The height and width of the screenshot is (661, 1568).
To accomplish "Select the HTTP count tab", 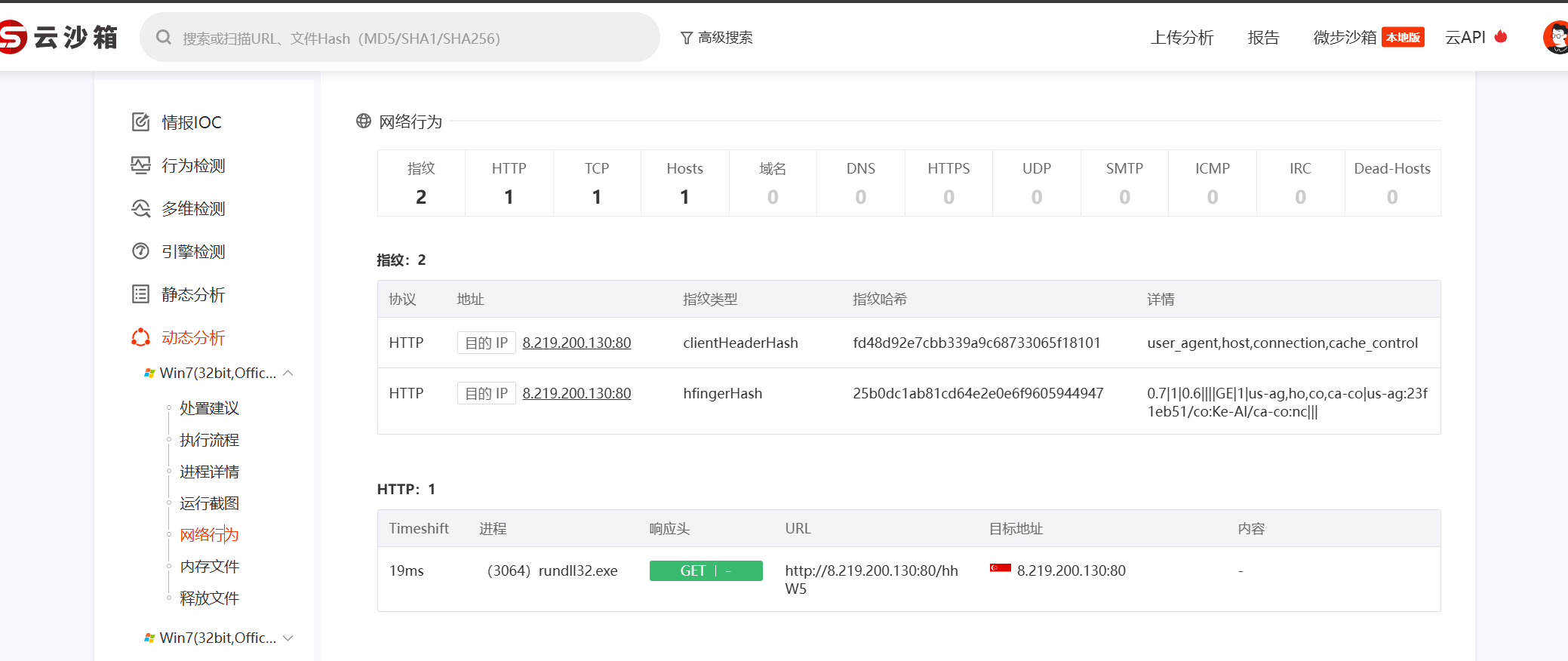I will pos(509,183).
